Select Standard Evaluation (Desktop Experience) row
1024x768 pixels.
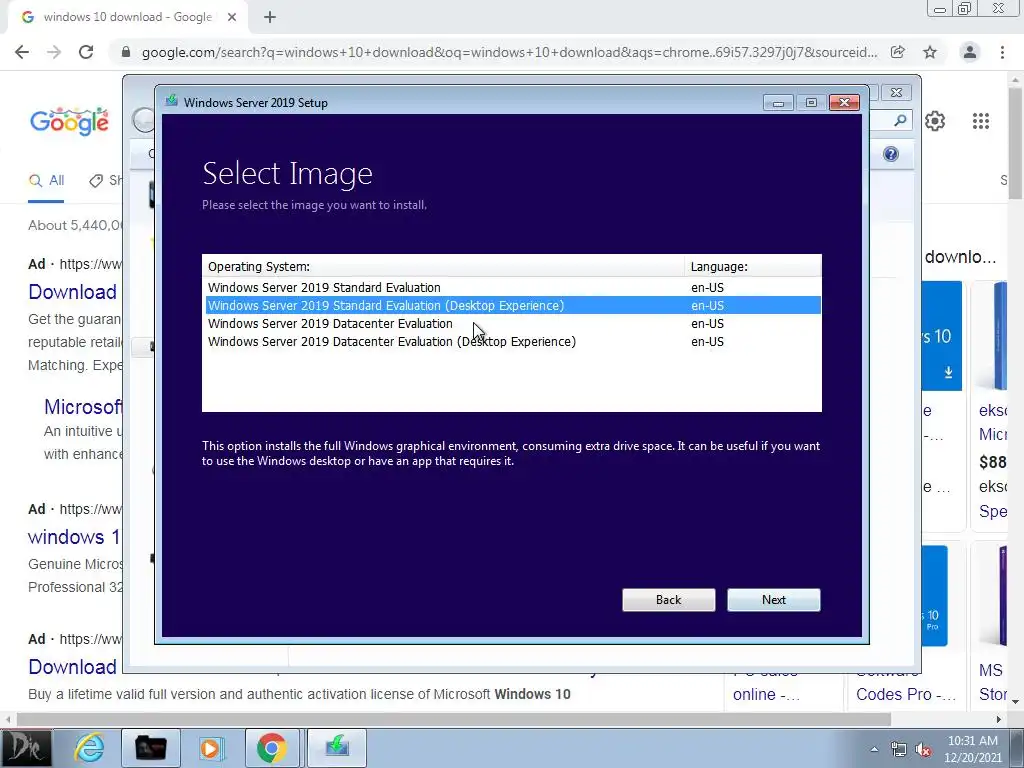pos(513,305)
